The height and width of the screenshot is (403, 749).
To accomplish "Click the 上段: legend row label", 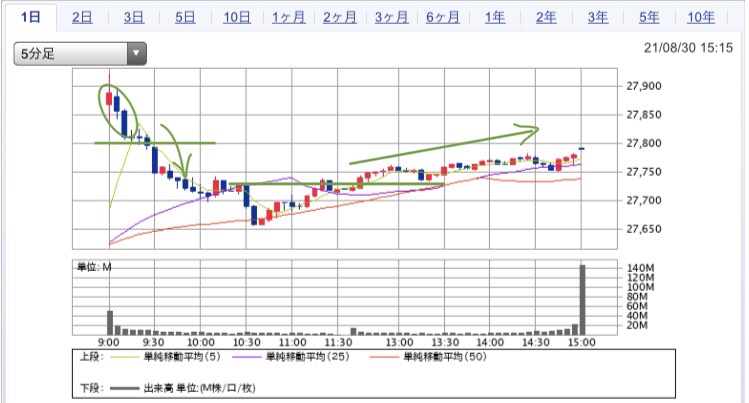I will (91, 357).
